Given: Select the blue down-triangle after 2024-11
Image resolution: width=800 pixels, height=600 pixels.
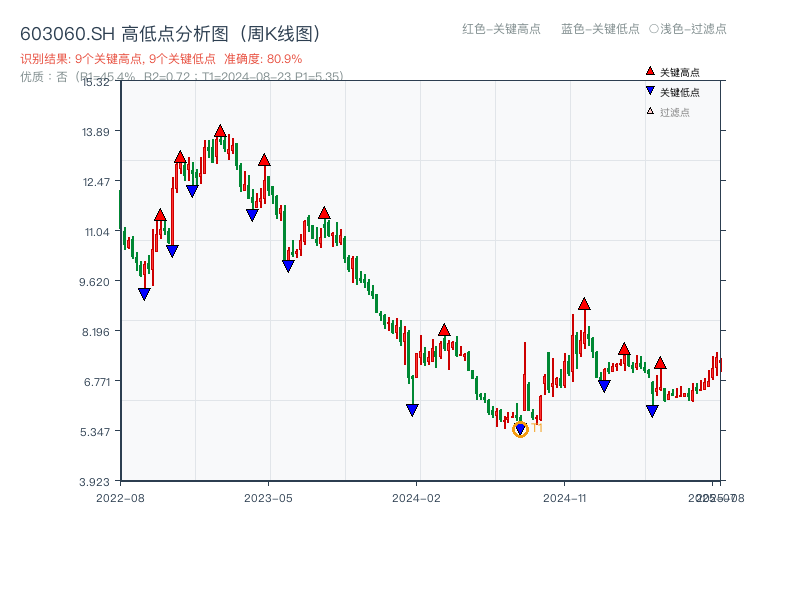Looking at the screenshot, I should [604, 383].
